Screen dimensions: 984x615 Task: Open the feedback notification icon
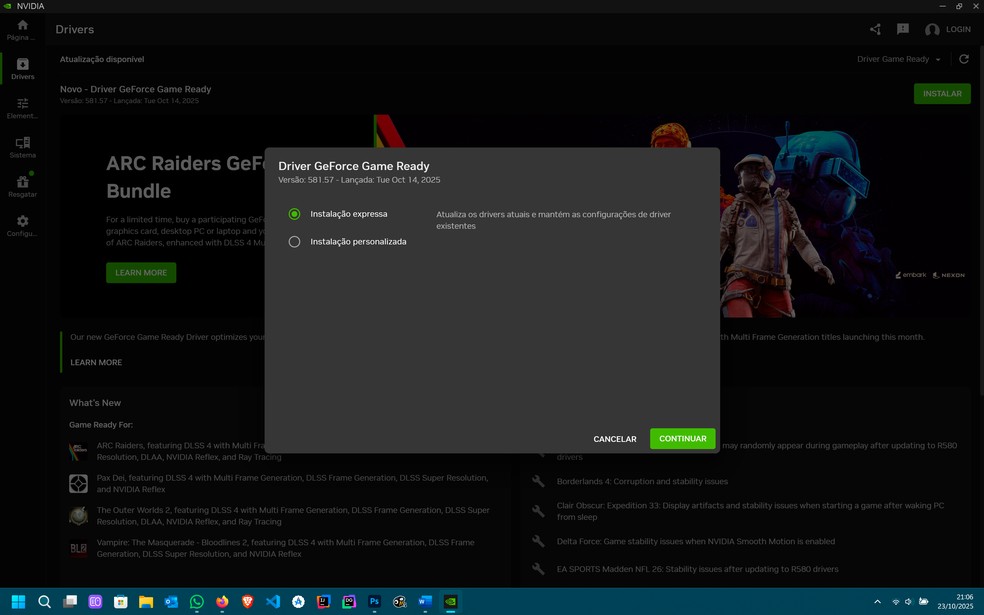click(902, 30)
